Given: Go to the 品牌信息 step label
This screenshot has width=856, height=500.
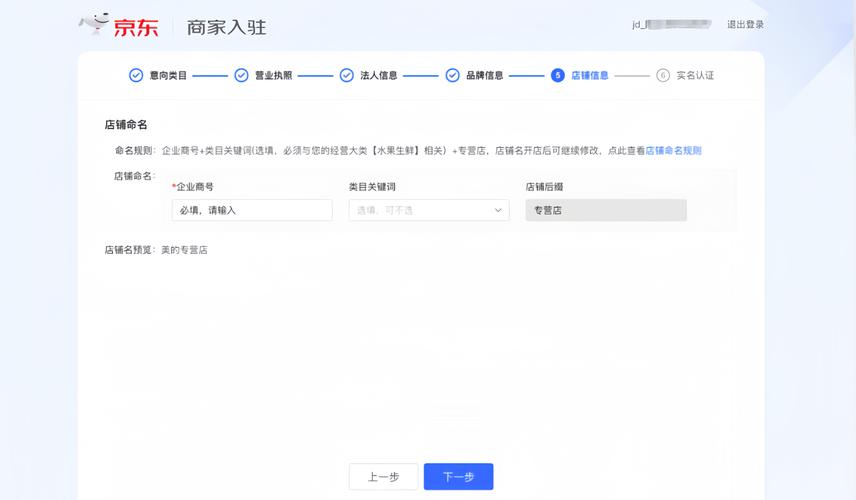Looking at the screenshot, I should (x=484, y=75).
